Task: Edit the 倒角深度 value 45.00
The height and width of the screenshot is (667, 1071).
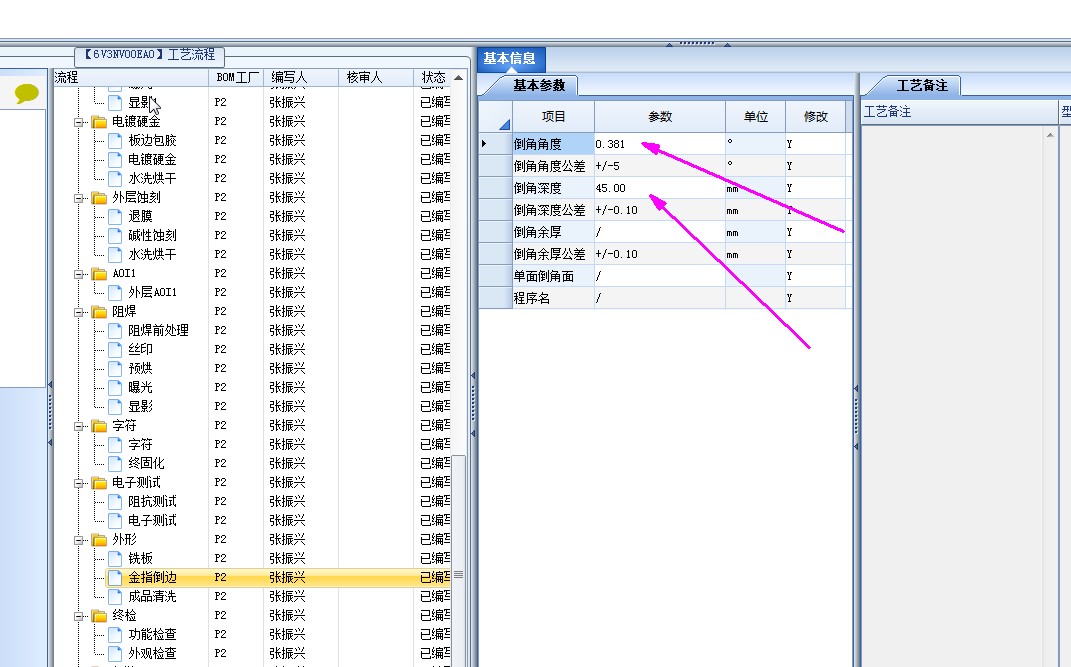Action: coord(660,188)
